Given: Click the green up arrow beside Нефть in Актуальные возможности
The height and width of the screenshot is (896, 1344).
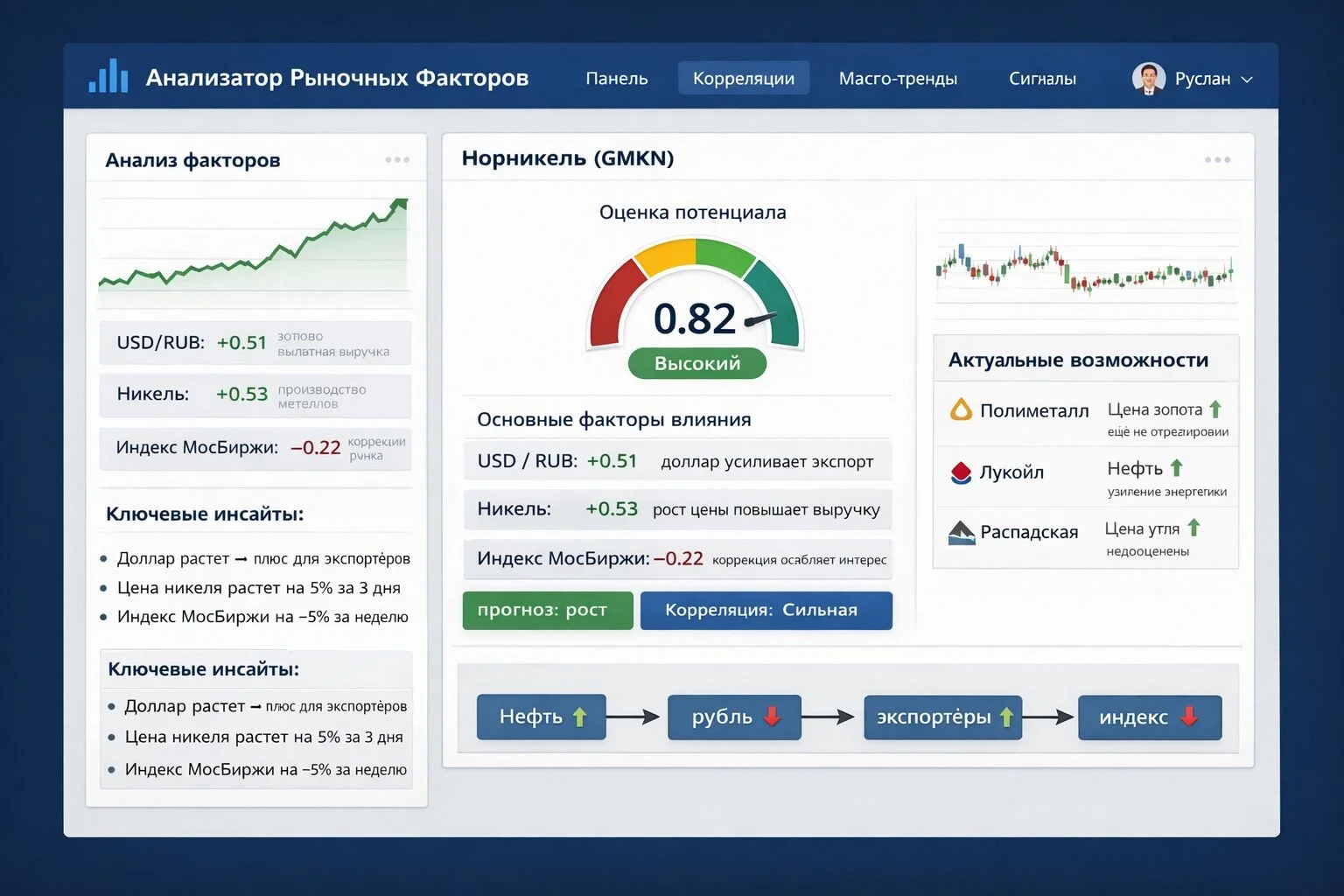Looking at the screenshot, I should (x=1177, y=468).
